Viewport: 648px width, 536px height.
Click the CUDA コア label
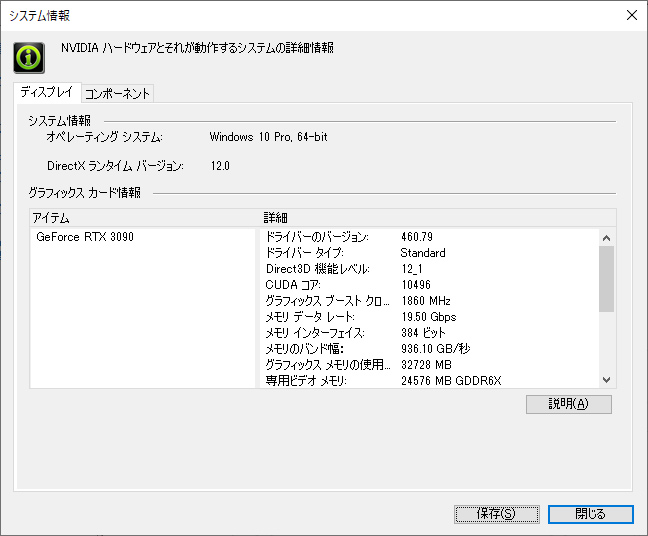[x=293, y=285]
